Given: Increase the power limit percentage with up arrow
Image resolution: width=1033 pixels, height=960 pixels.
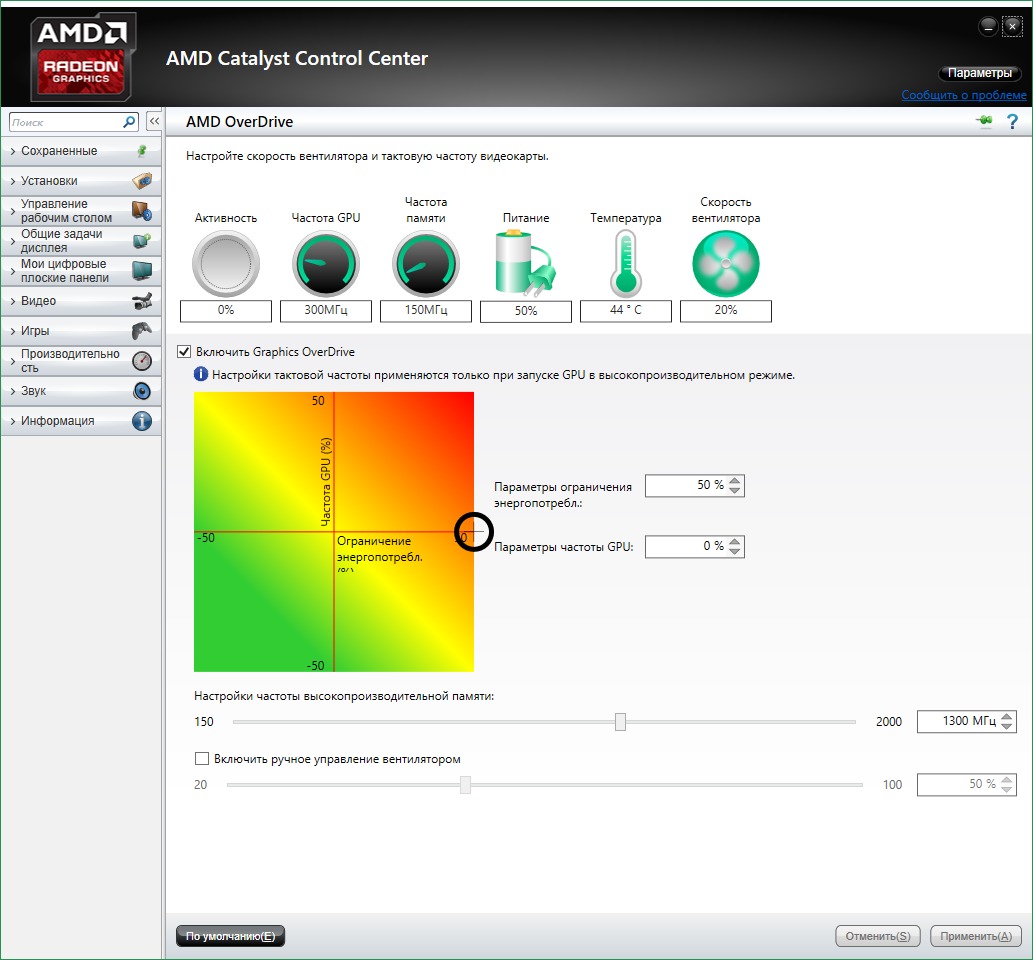Looking at the screenshot, I should click(735, 480).
